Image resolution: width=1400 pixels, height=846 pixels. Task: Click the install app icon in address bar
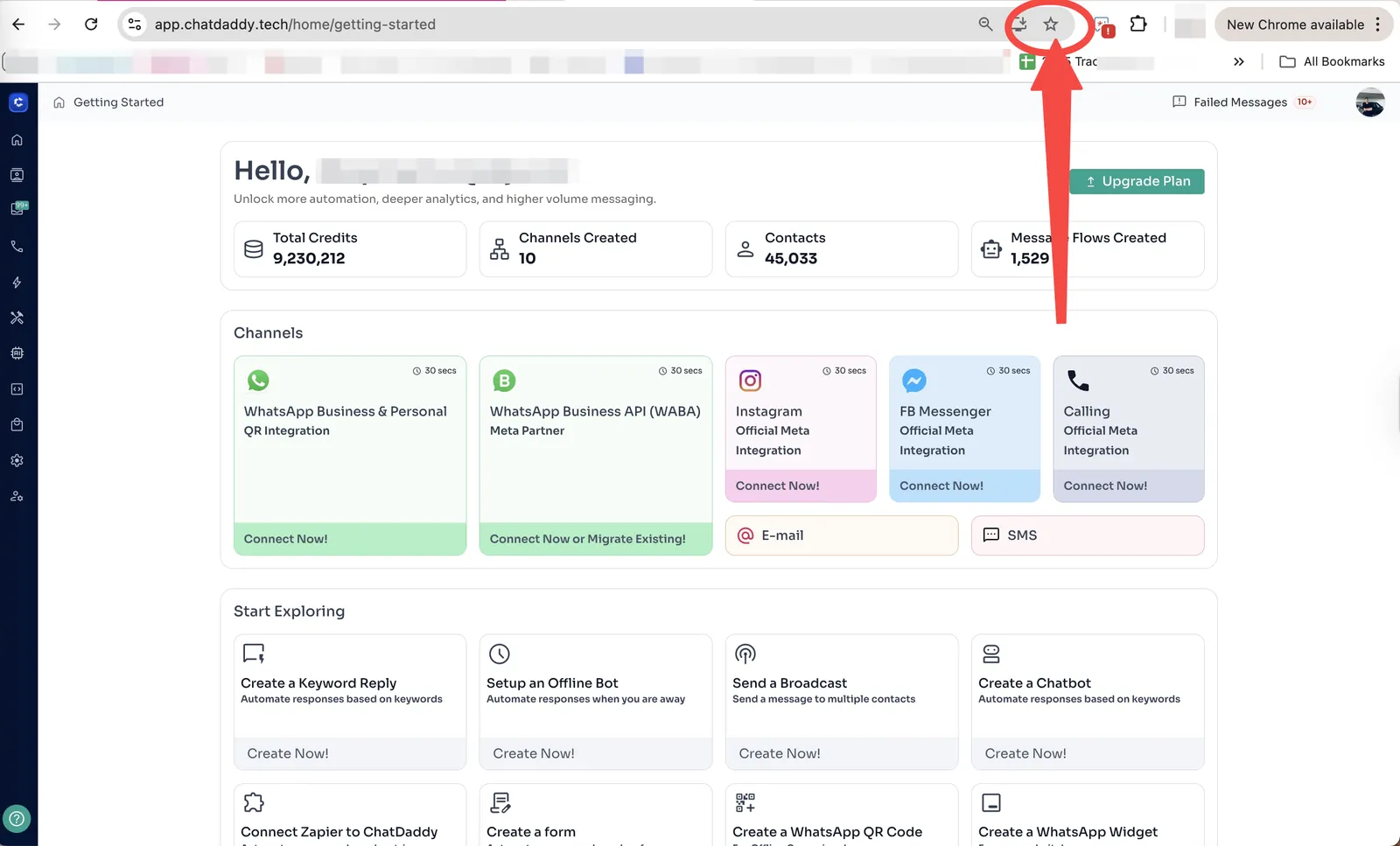[1020, 24]
